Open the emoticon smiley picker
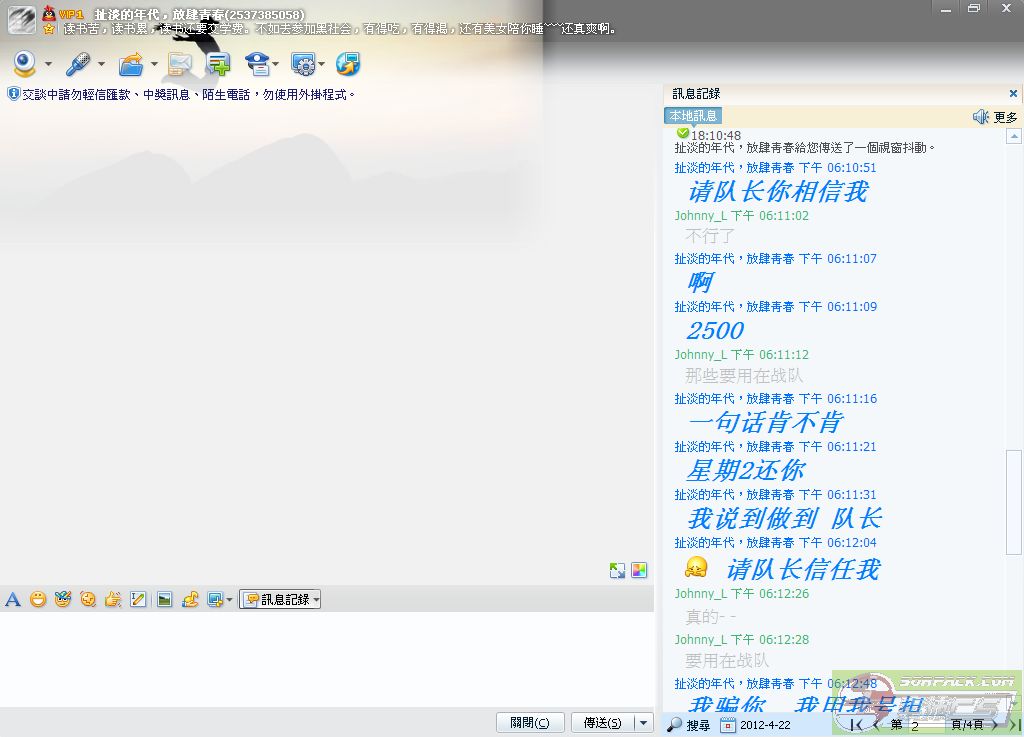The width and height of the screenshot is (1024, 737). [x=38, y=600]
